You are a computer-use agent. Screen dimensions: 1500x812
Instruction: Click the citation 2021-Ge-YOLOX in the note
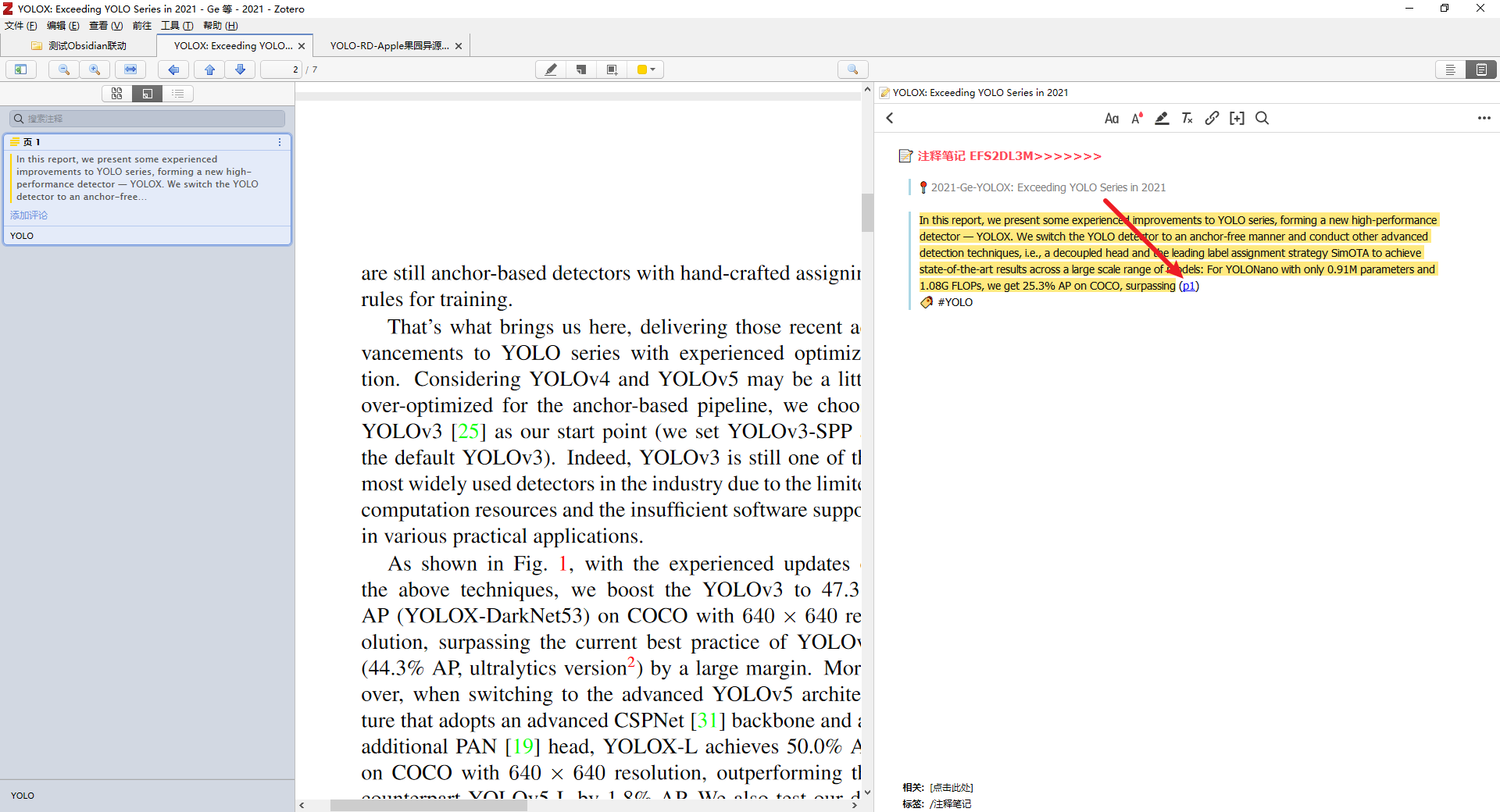[1048, 187]
